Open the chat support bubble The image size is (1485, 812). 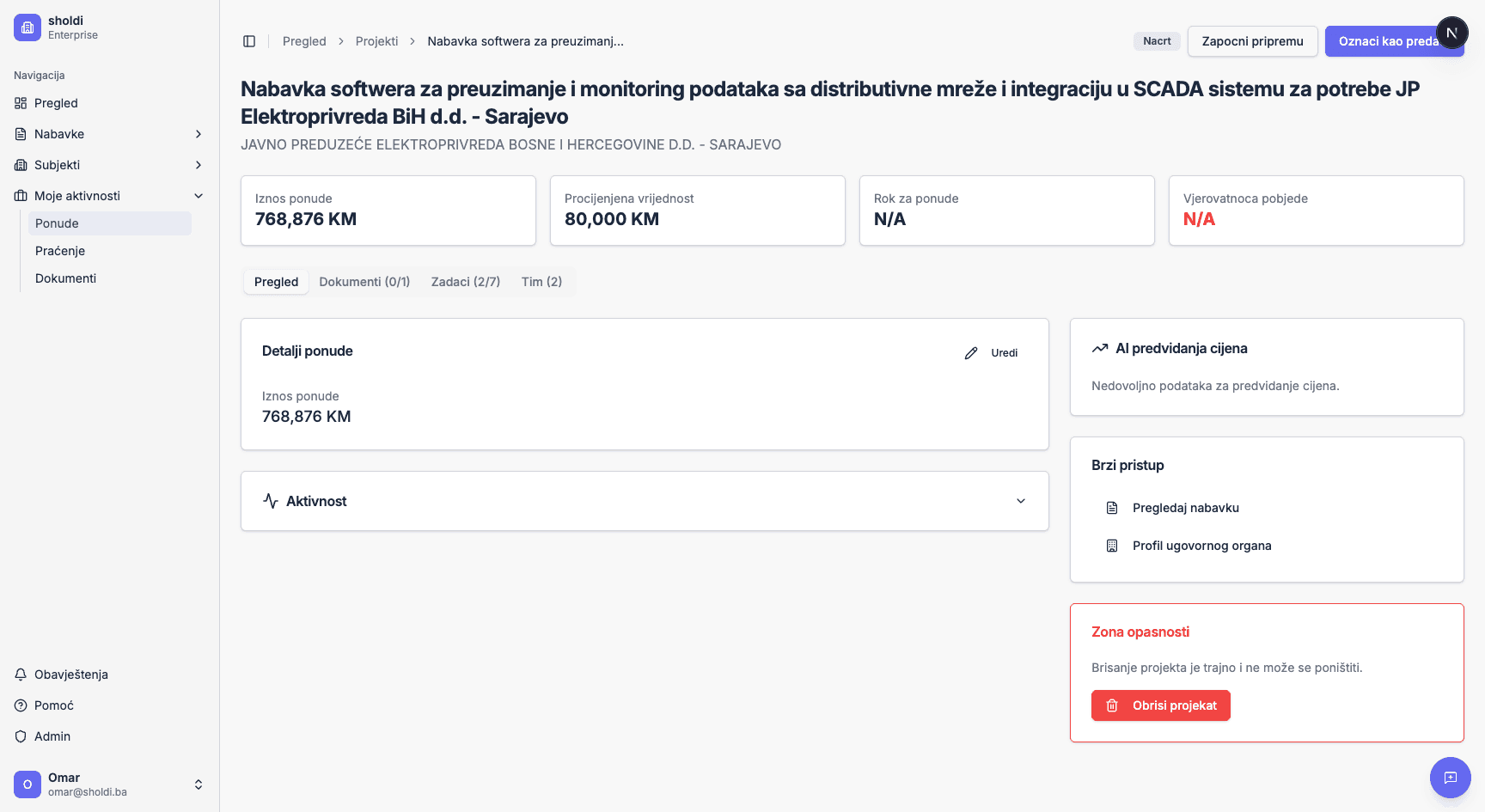[x=1451, y=778]
